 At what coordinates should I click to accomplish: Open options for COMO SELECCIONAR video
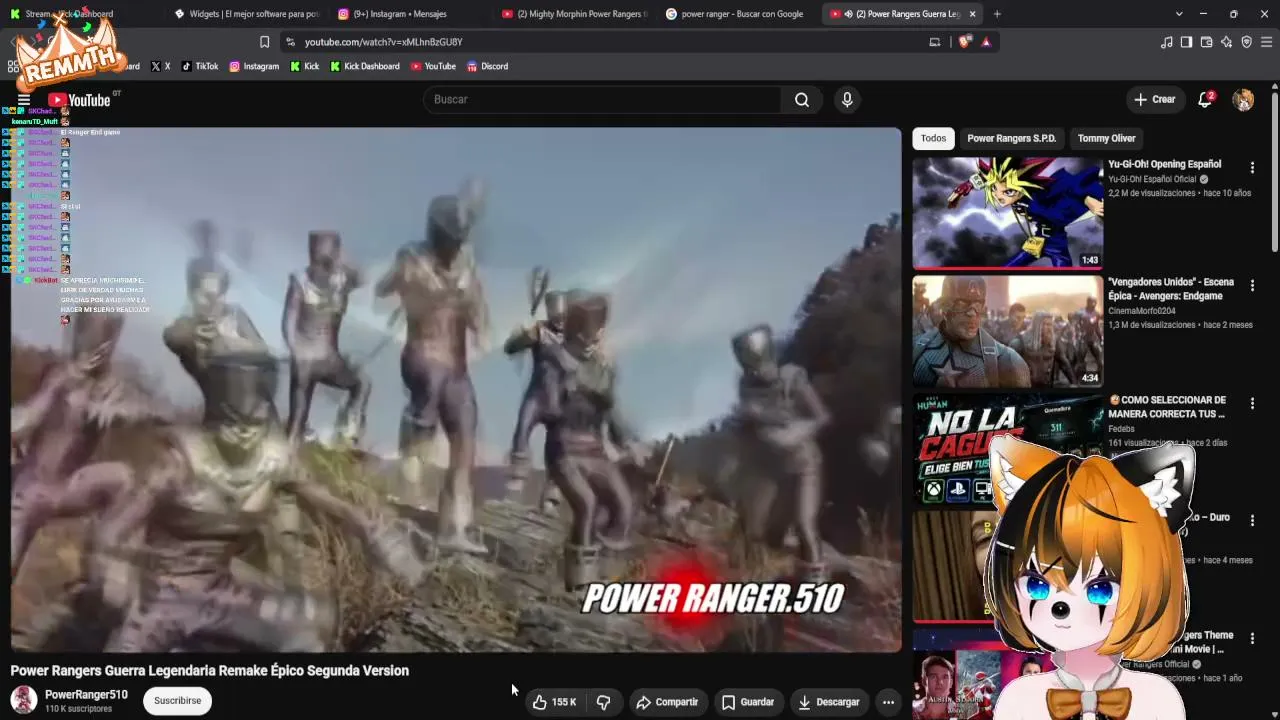[1252, 404]
